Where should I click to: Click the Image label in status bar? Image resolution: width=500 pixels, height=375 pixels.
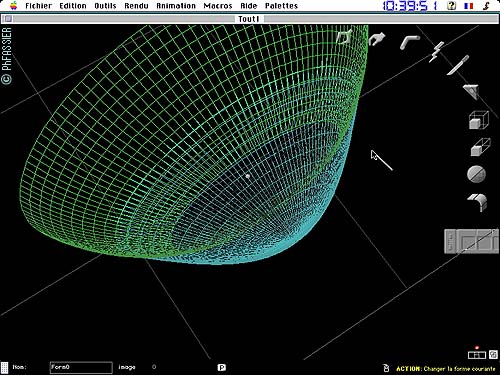[127, 367]
